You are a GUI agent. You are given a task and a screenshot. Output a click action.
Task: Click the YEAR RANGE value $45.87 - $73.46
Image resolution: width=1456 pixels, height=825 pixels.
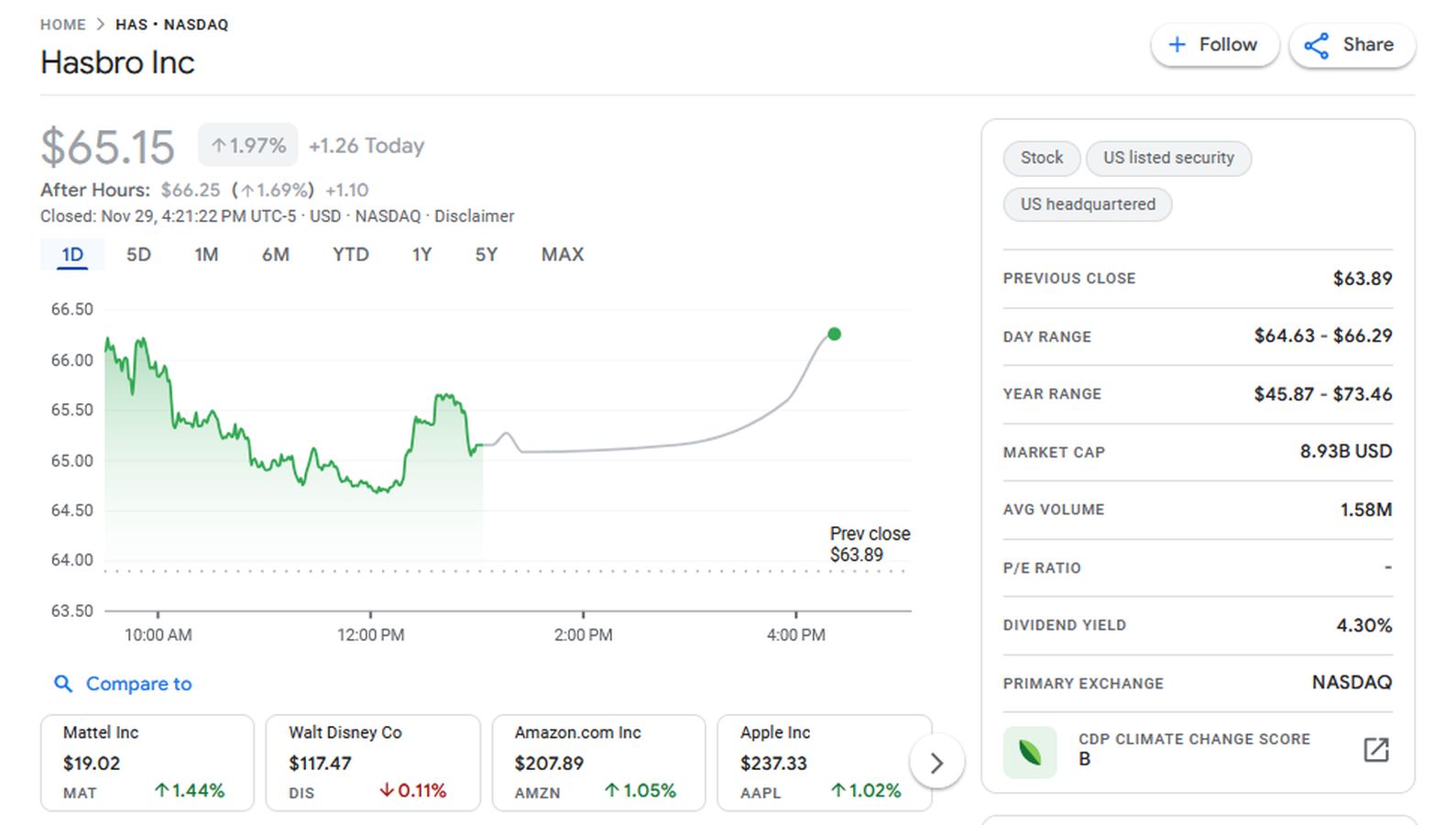coord(1322,394)
